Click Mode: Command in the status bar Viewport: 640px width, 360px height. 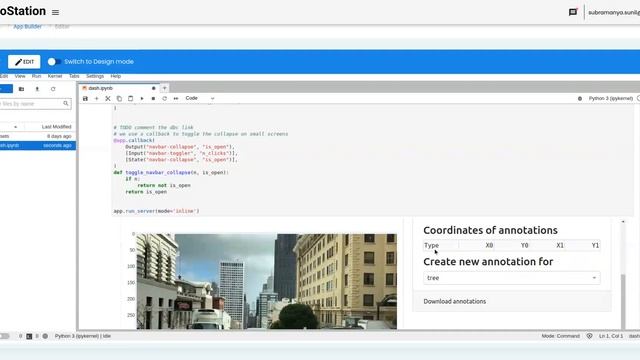coord(560,336)
